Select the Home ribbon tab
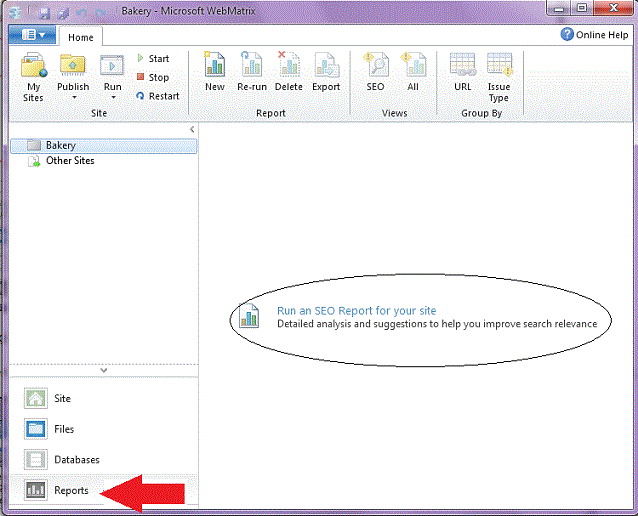Viewport: 638px width, 516px height. (x=81, y=37)
